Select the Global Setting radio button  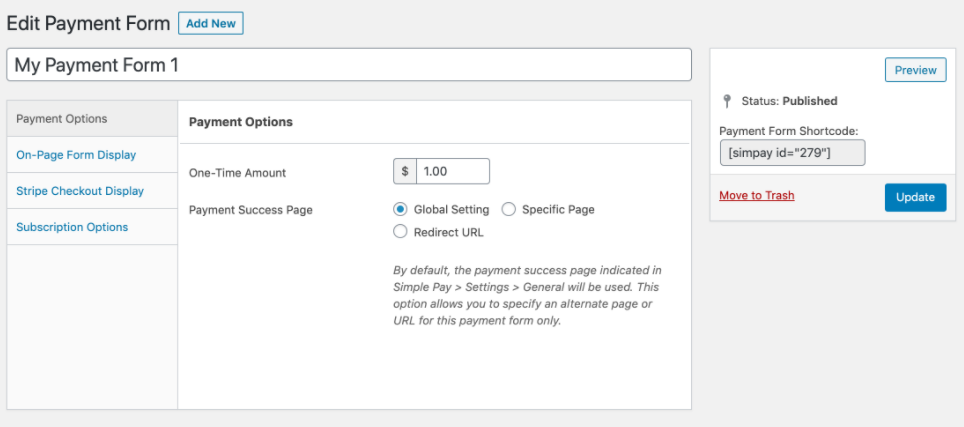click(x=400, y=210)
